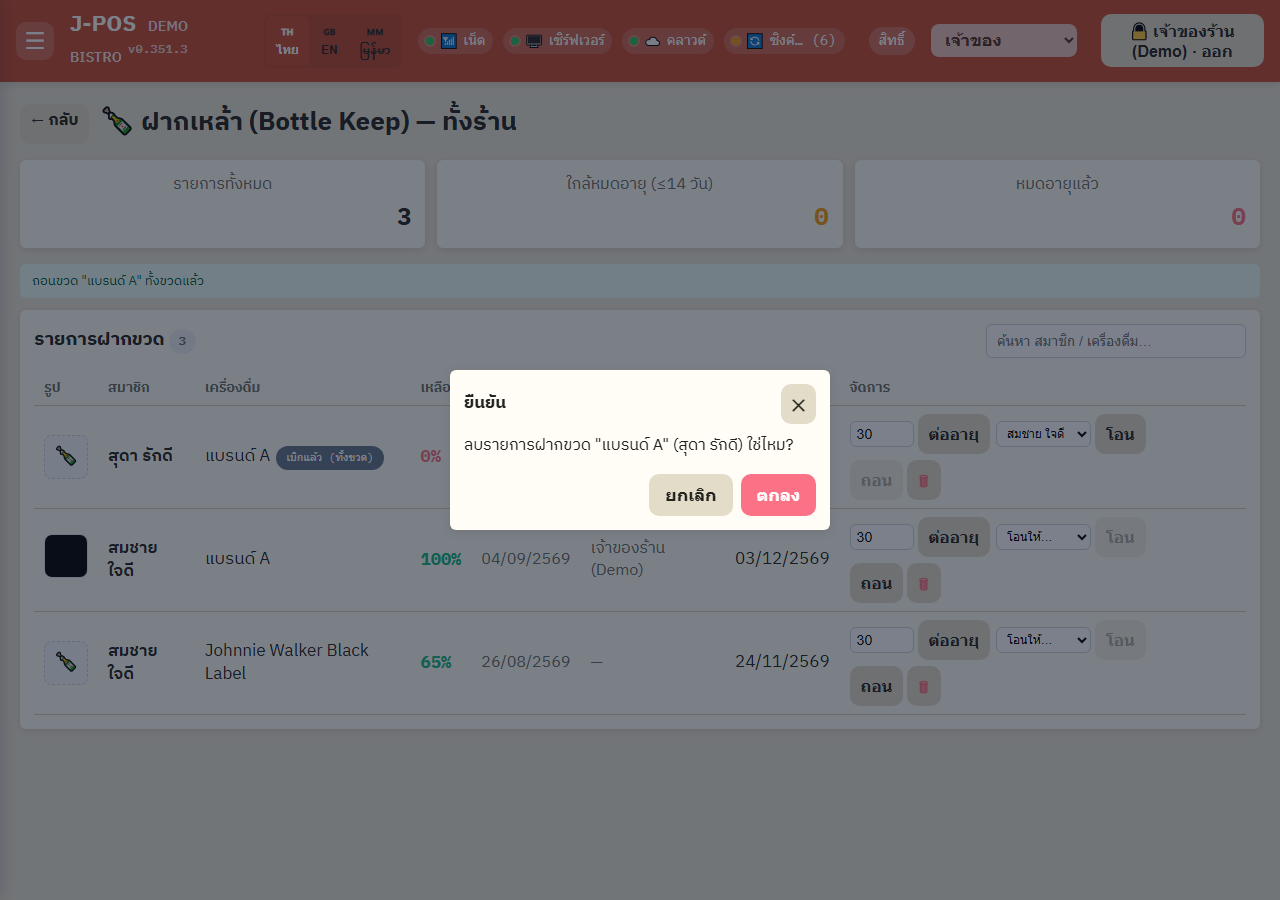
Task: Withdraw (ถอน) the bottle expiring 03/12/2569
Action: click(876, 583)
